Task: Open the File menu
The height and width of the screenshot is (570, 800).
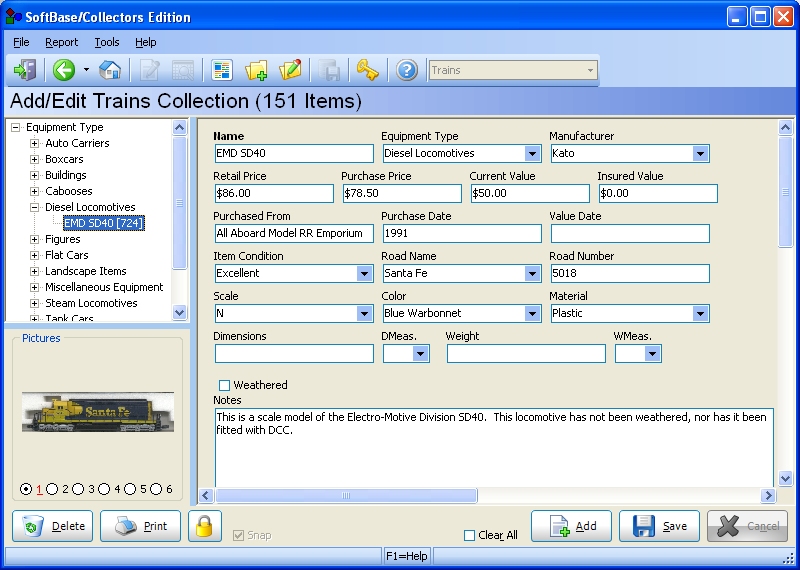Action: (x=21, y=42)
